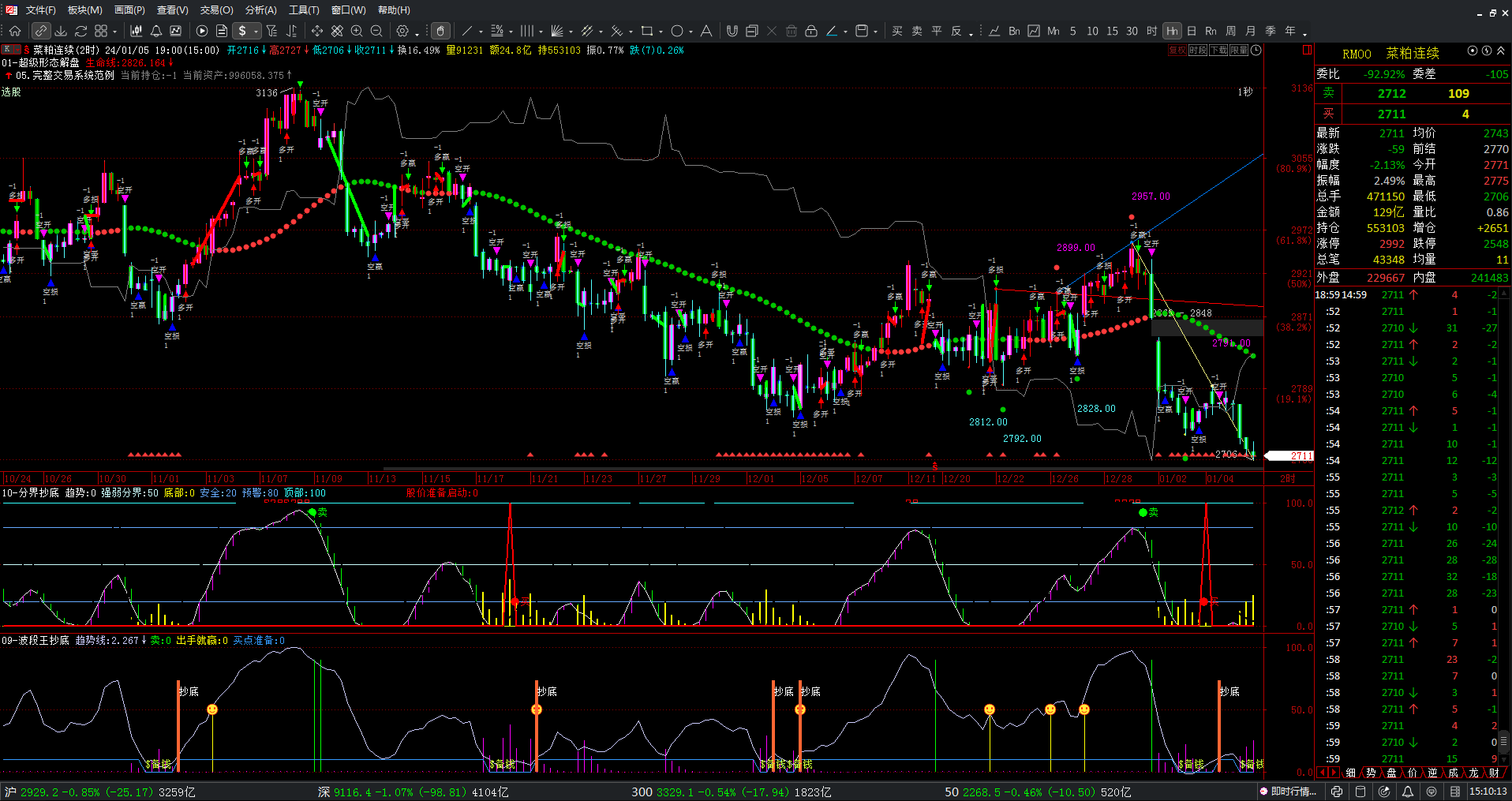Select the ellipse drawing tool
The height and width of the screenshot is (801, 1512).
tap(677, 31)
